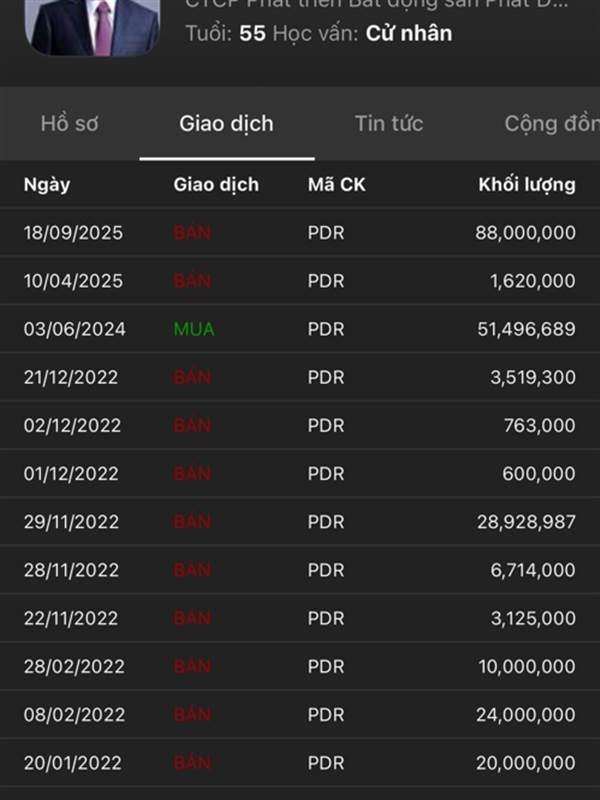Click the Ngày column header
Screen dimensions: 600x800
click(x=47, y=185)
